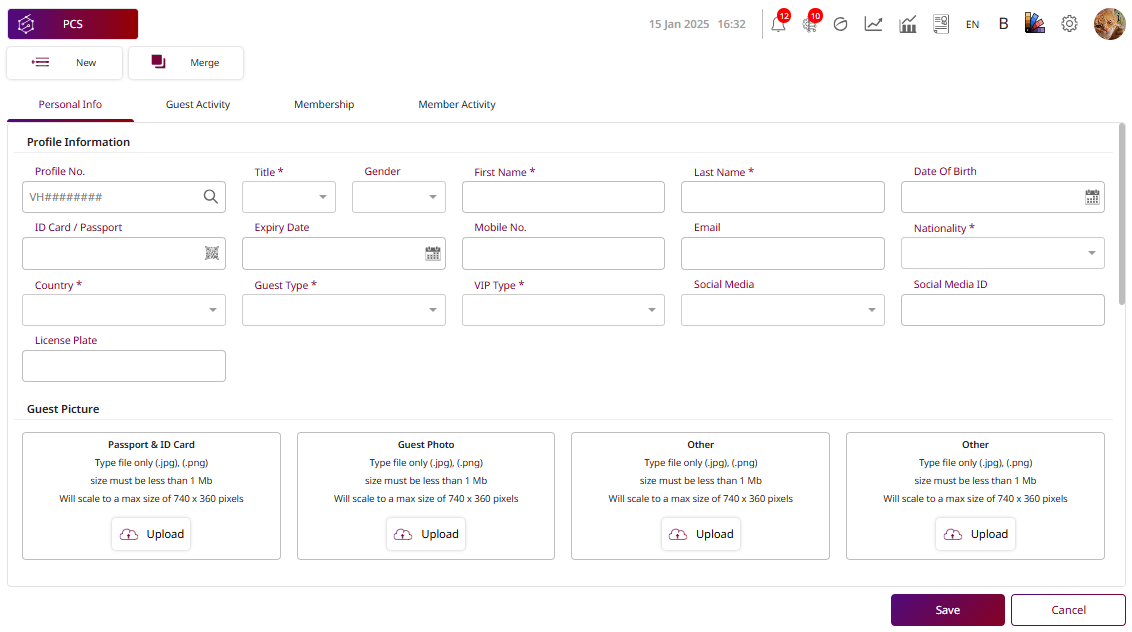Open the color theme palette
The height and width of the screenshot is (632, 1132).
click(1035, 24)
